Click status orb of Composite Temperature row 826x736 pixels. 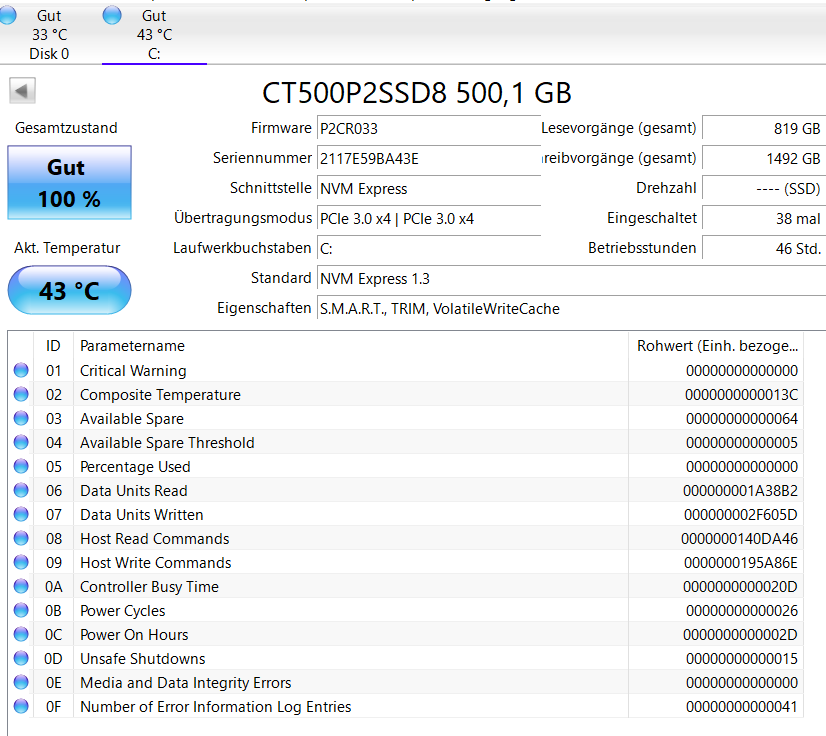pos(21,394)
